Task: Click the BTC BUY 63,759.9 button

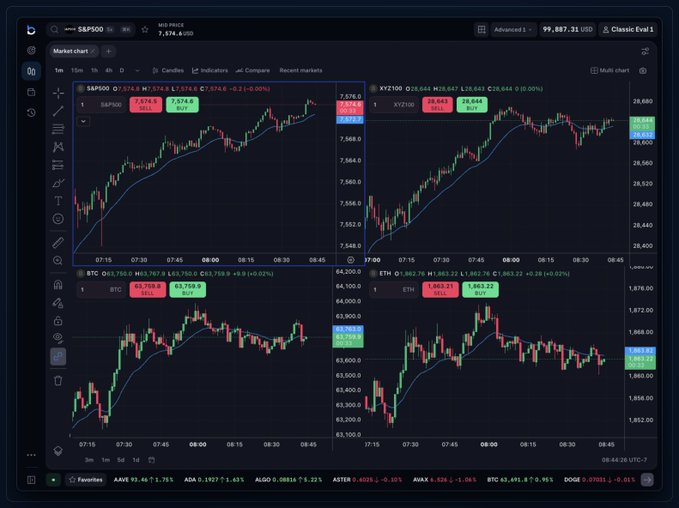Action: pyautogui.click(x=188, y=289)
